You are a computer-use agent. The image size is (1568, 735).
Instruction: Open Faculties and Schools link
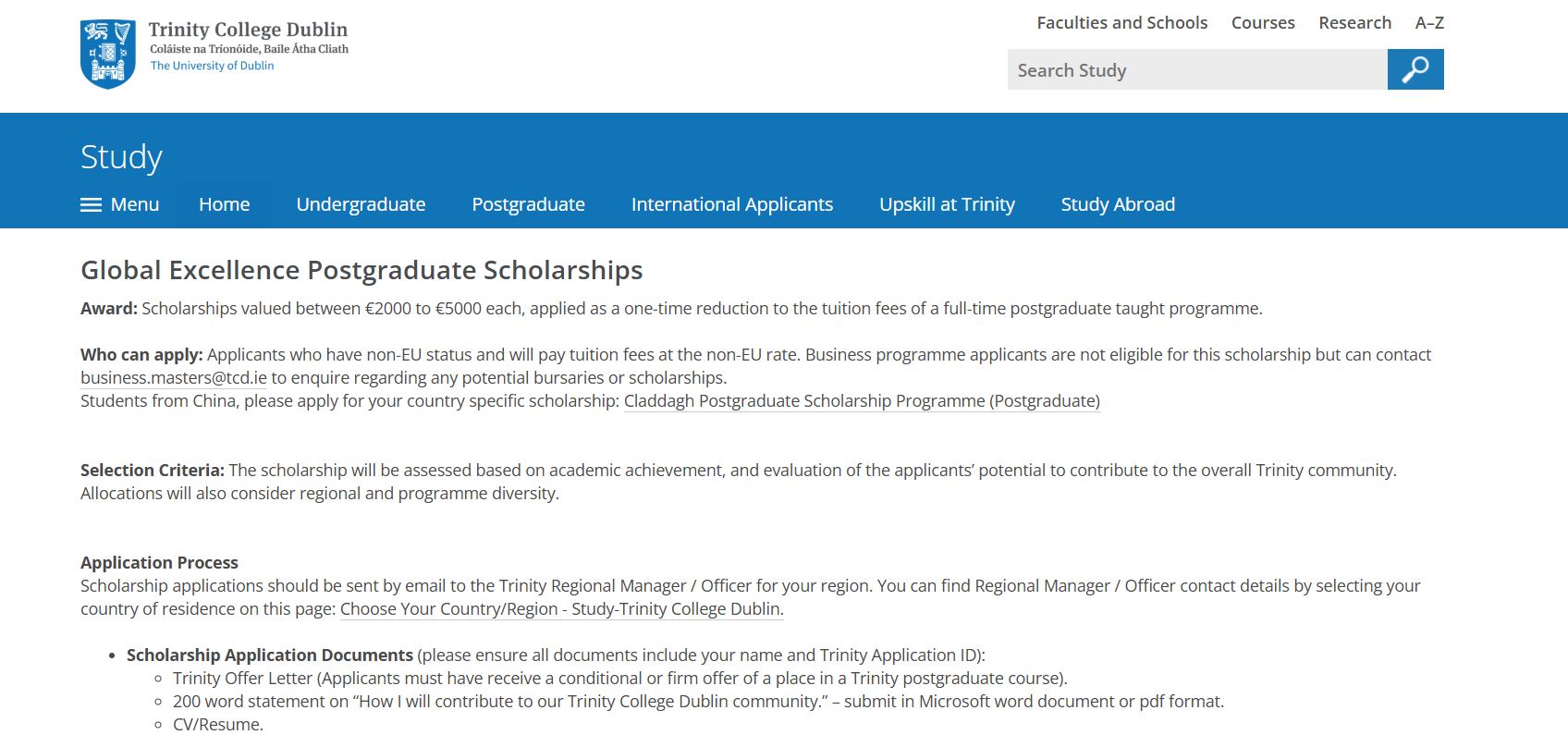coord(1121,23)
